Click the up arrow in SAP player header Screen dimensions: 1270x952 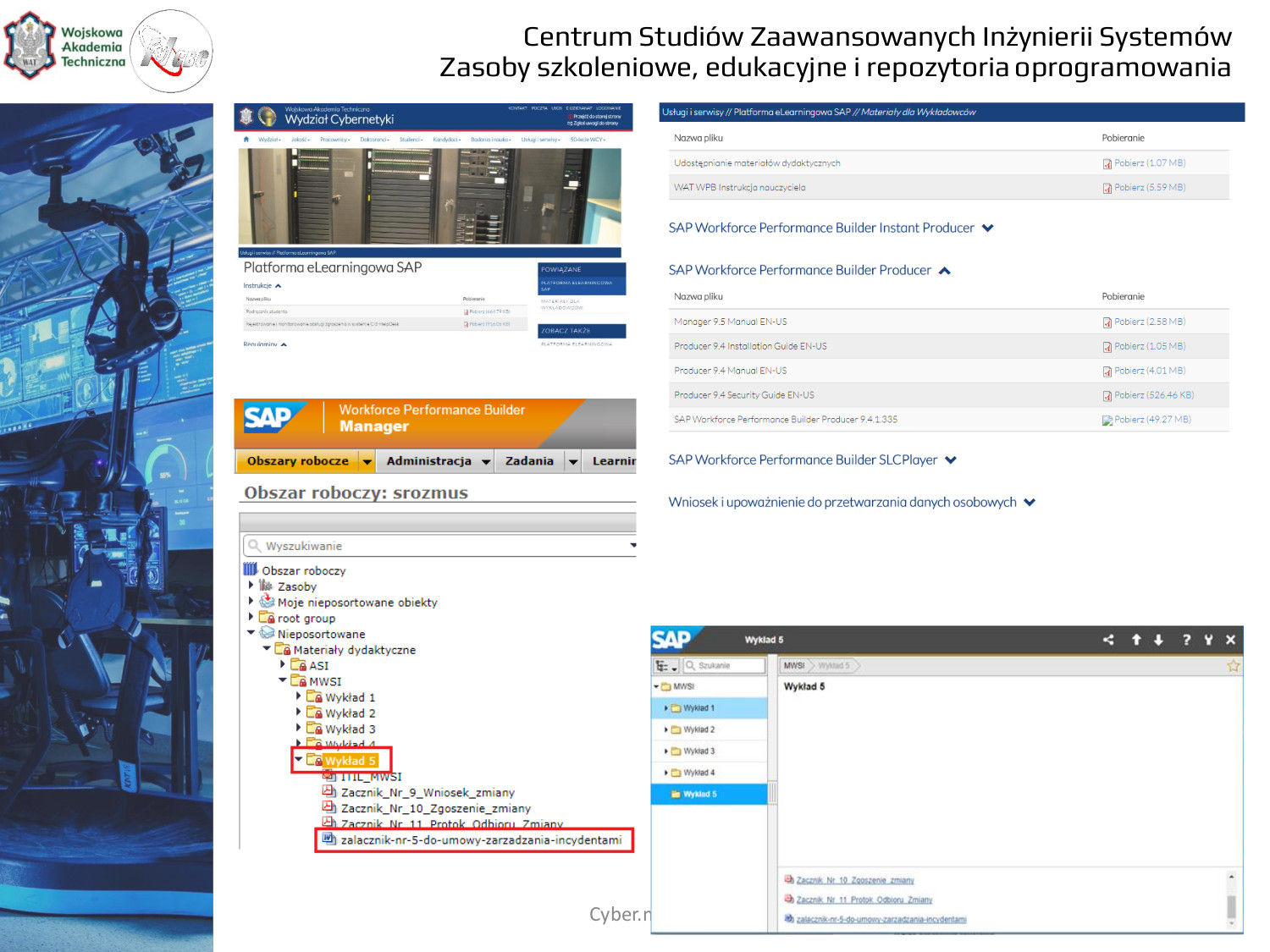pos(1136,640)
